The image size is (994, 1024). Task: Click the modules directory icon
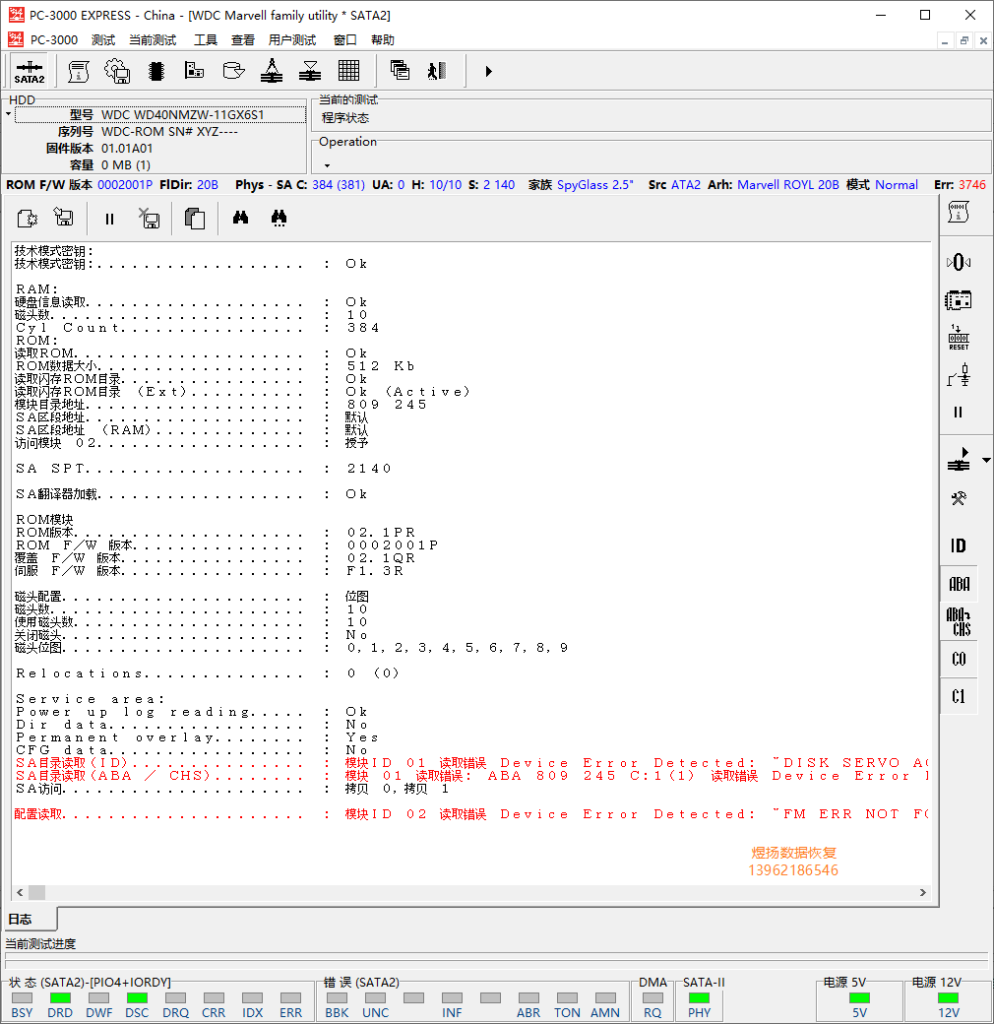point(194,70)
